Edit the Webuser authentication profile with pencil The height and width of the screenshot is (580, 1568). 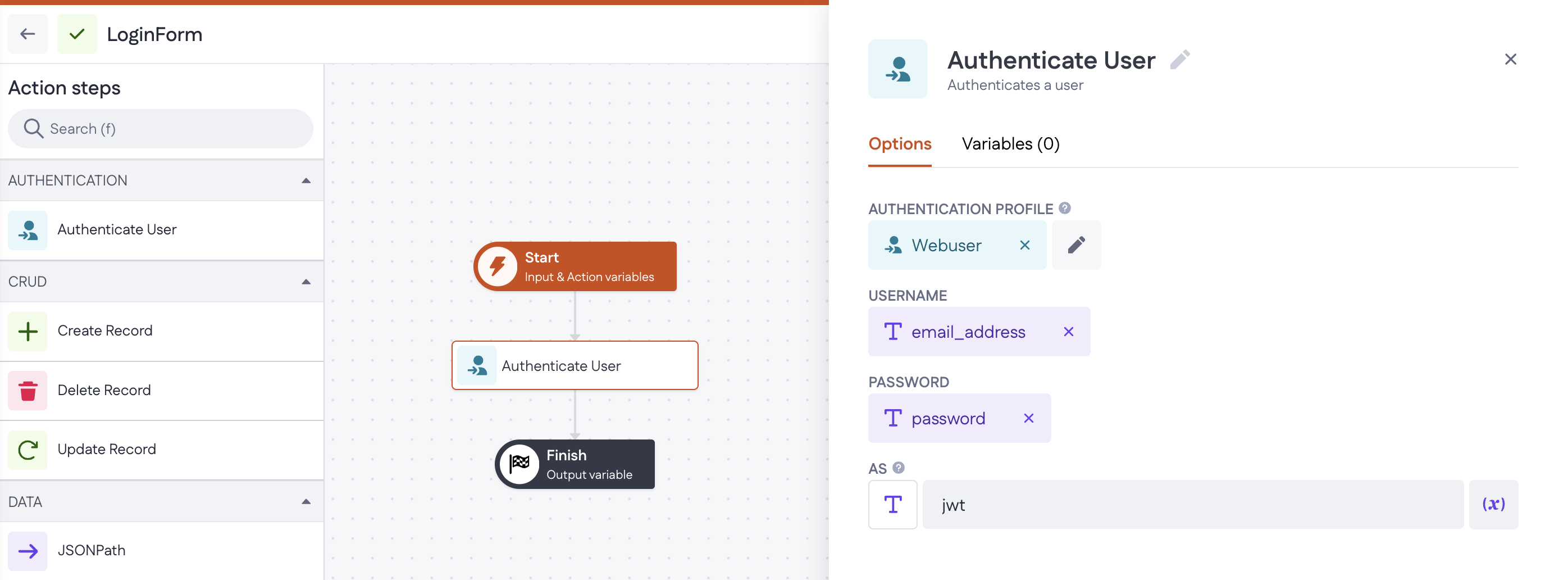click(1075, 245)
